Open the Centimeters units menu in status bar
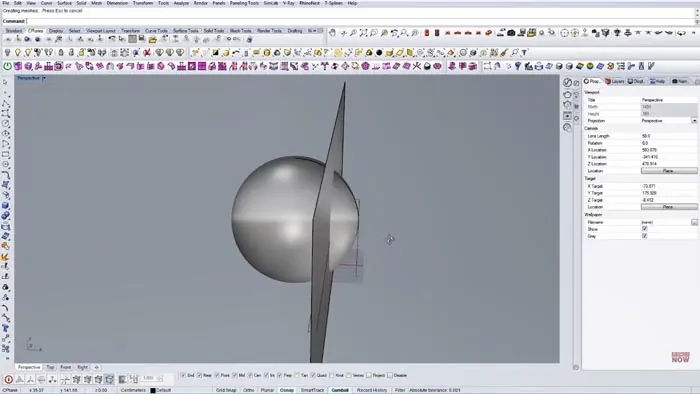This screenshot has height=394, width=700. click(133, 390)
